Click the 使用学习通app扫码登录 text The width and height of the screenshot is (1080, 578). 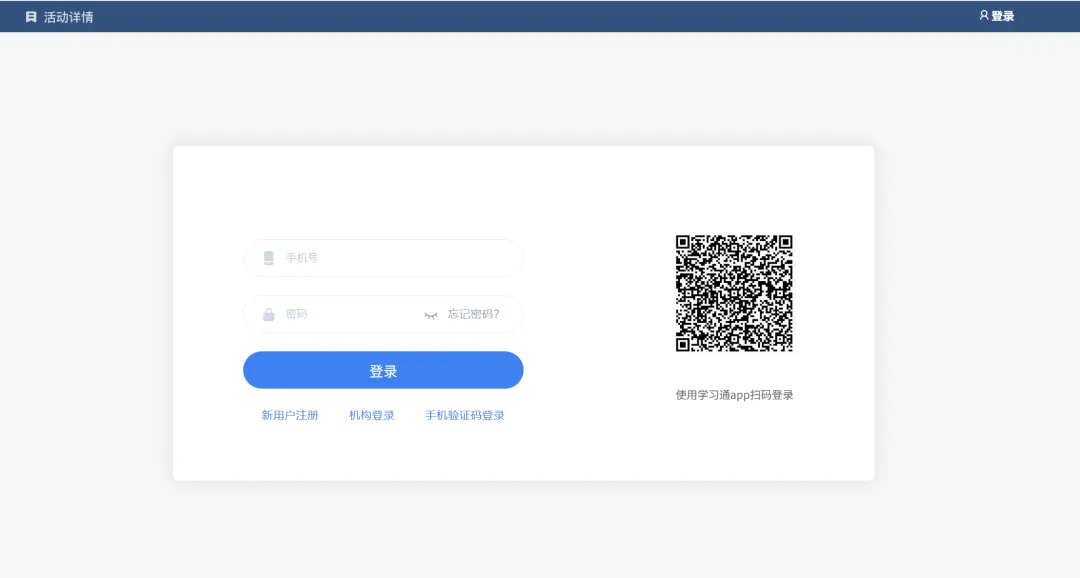(734, 395)
